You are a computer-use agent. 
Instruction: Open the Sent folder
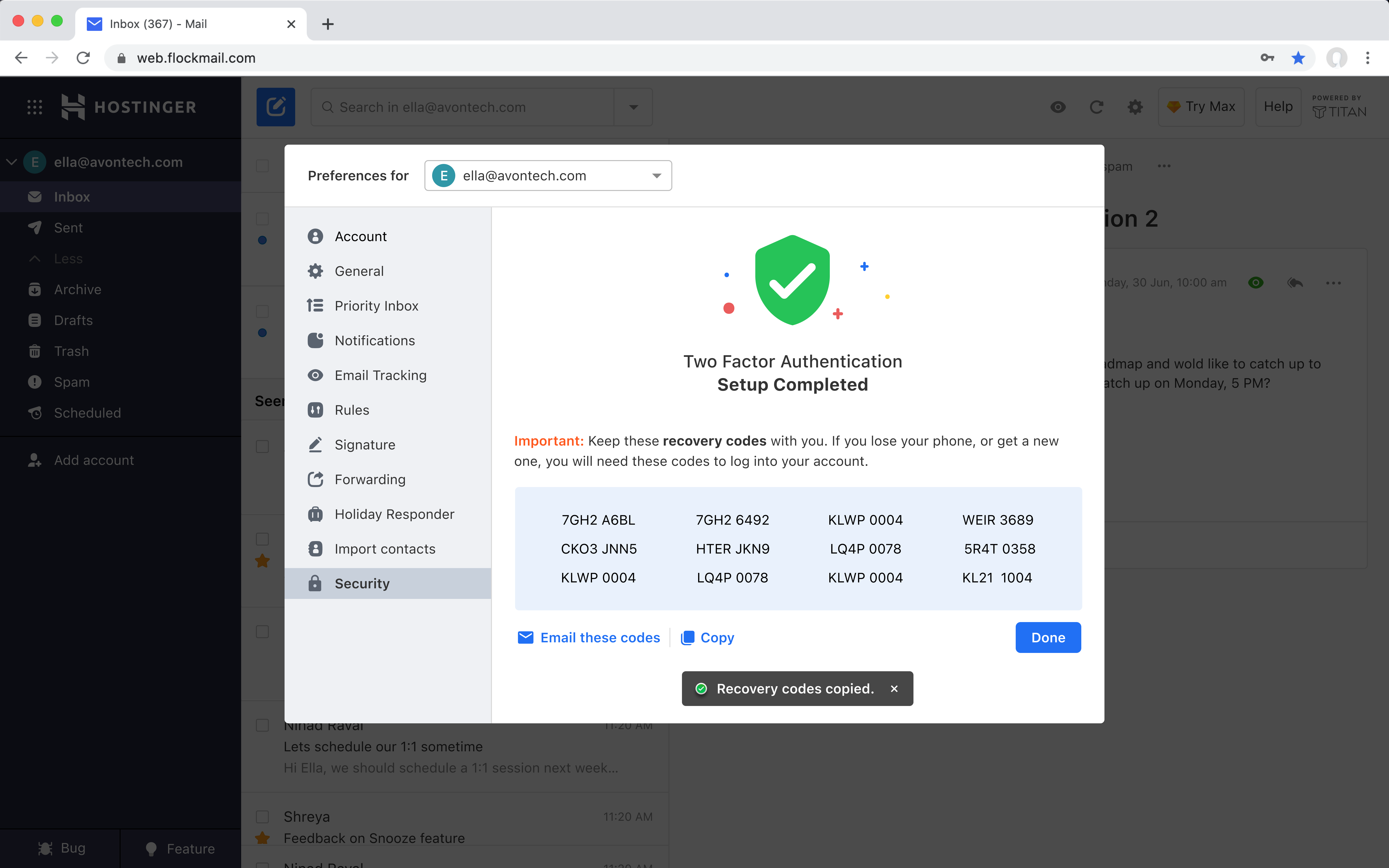pos(121,228)
